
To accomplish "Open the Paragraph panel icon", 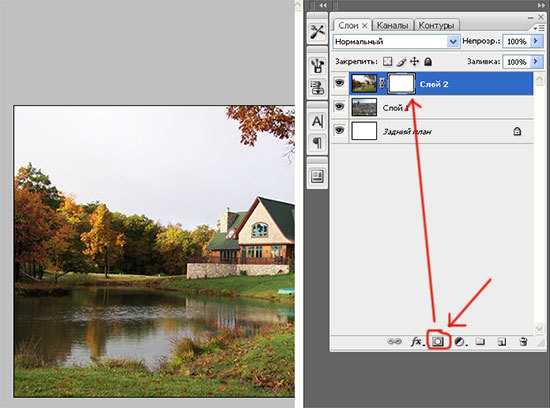I will point(317,143).
